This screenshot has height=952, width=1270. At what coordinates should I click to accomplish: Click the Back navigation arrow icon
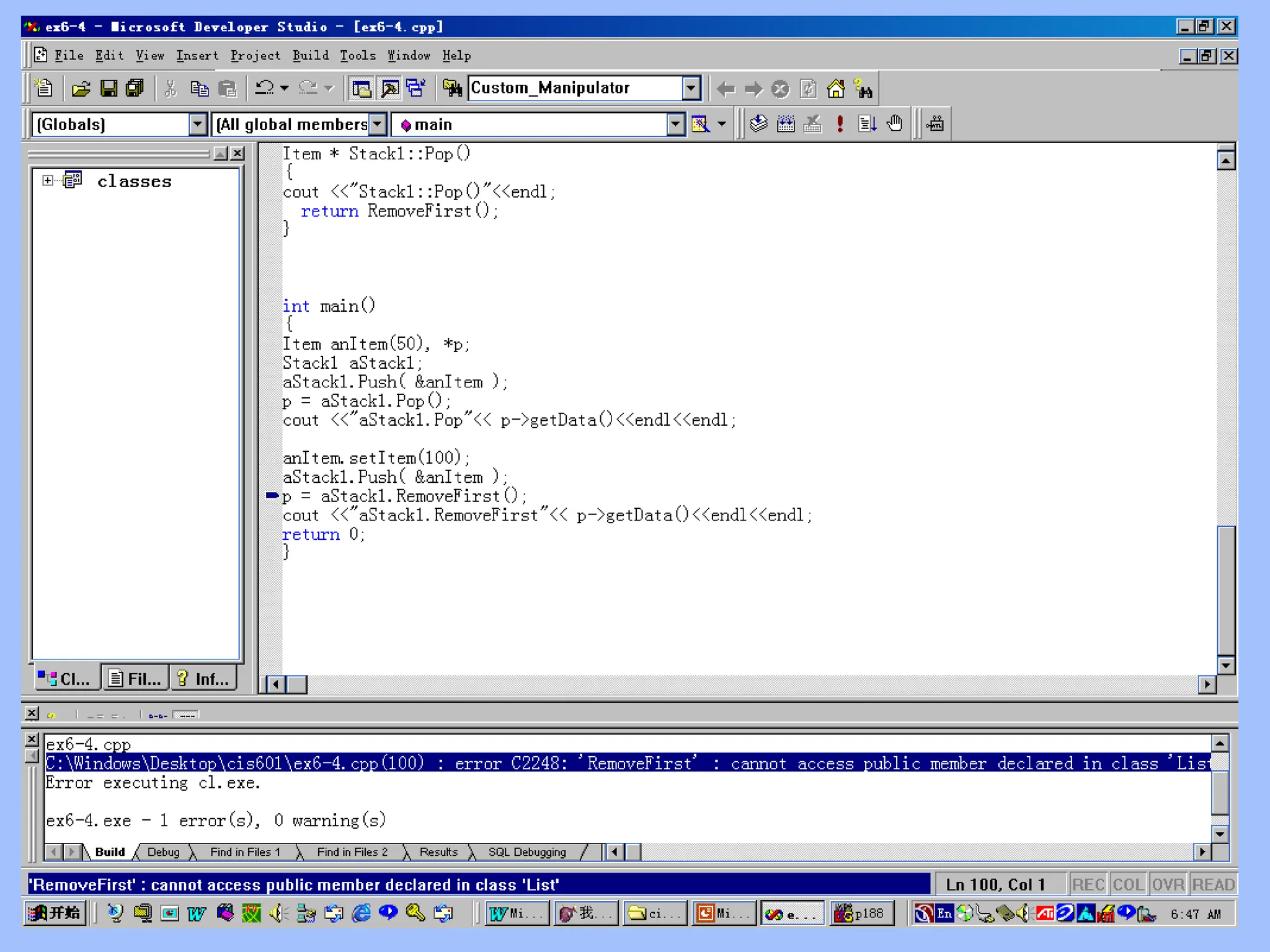726,89
